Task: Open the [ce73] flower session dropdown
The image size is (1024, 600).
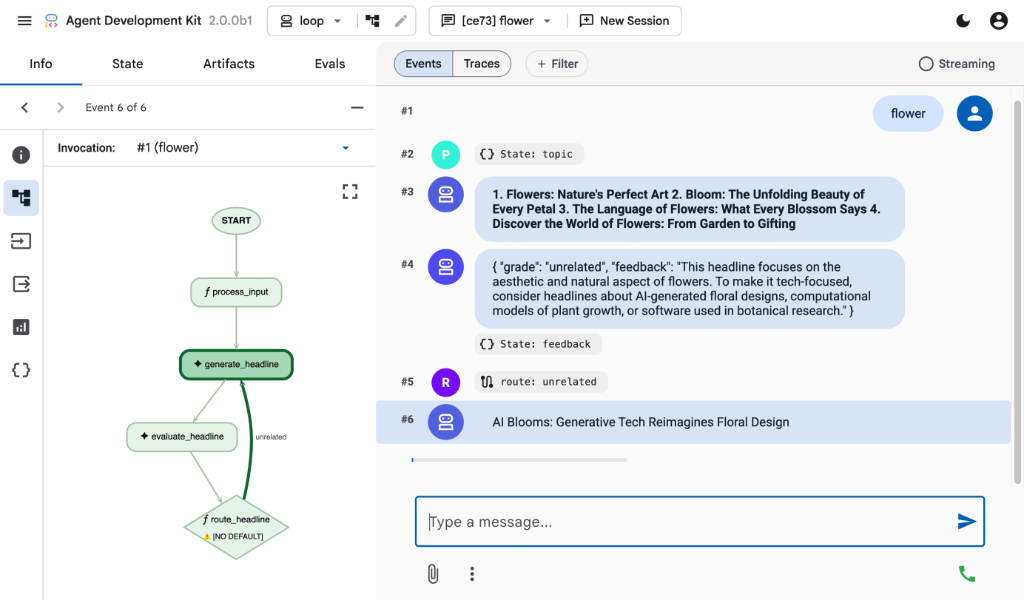Action: pos(496,21)
